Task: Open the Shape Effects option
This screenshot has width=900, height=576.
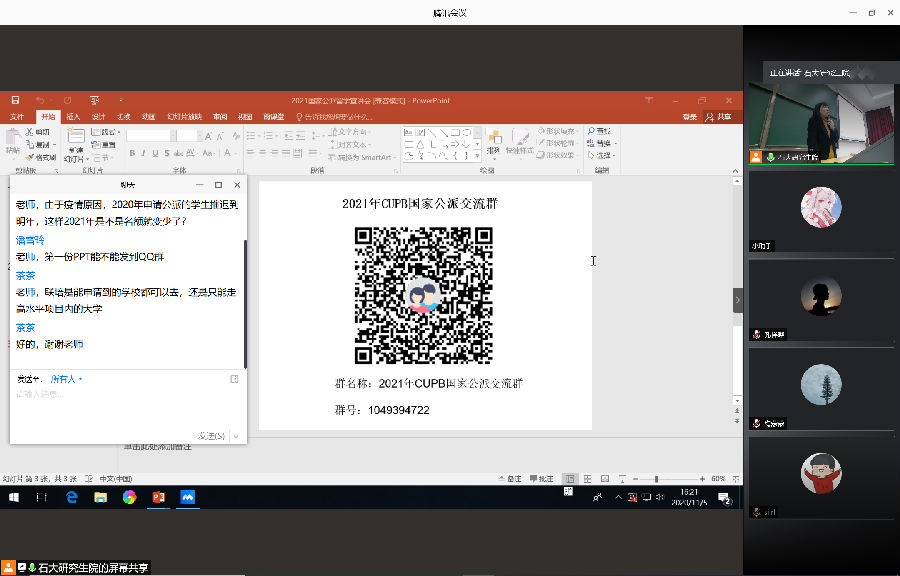Action: 557,155
